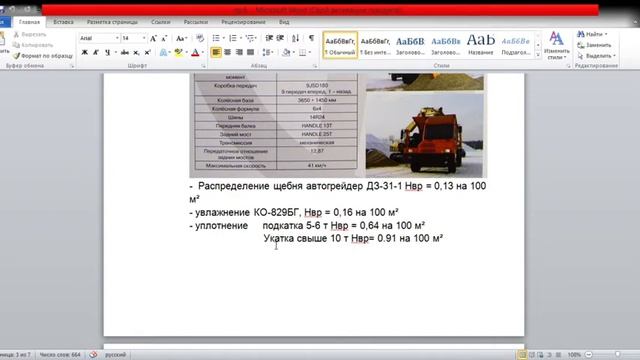Switch to Разметка страницы tab
640x360 pixels.
pos(112,22)
